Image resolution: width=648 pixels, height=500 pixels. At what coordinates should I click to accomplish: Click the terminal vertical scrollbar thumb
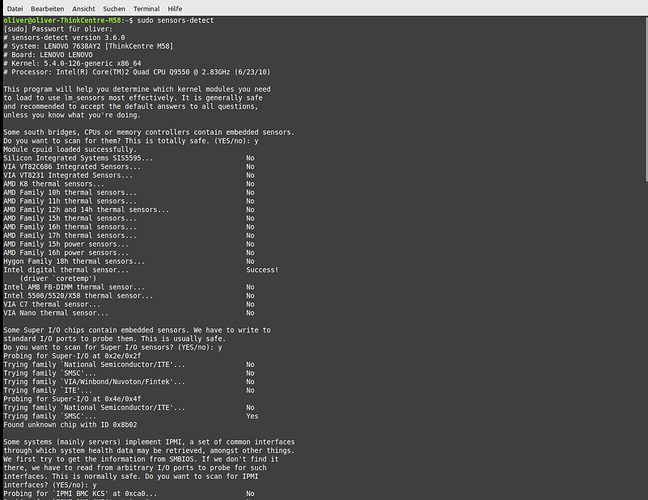pyautogui.click(x=646, y=99)
